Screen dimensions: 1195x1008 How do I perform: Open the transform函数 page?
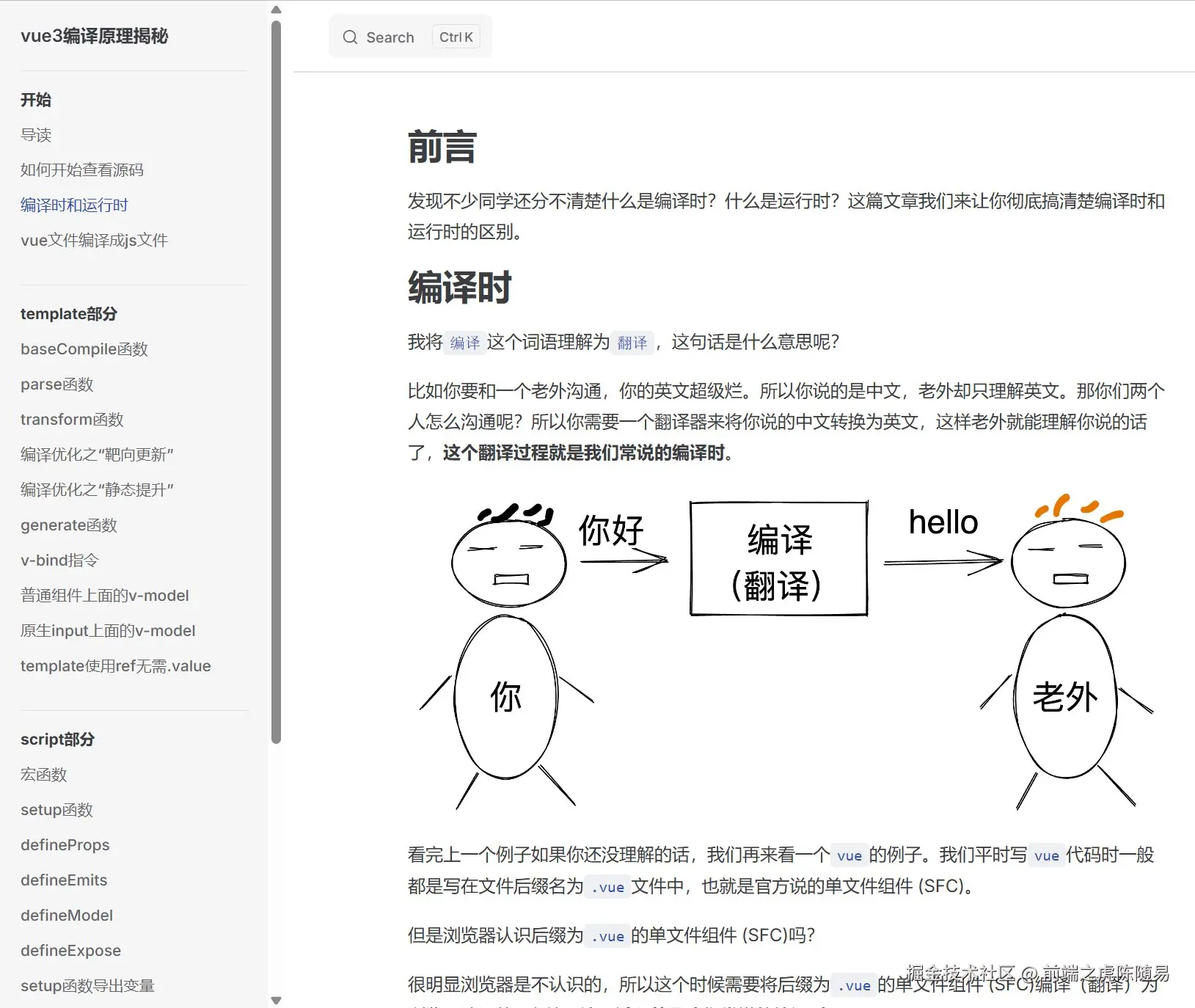click(x=72, y=419)
